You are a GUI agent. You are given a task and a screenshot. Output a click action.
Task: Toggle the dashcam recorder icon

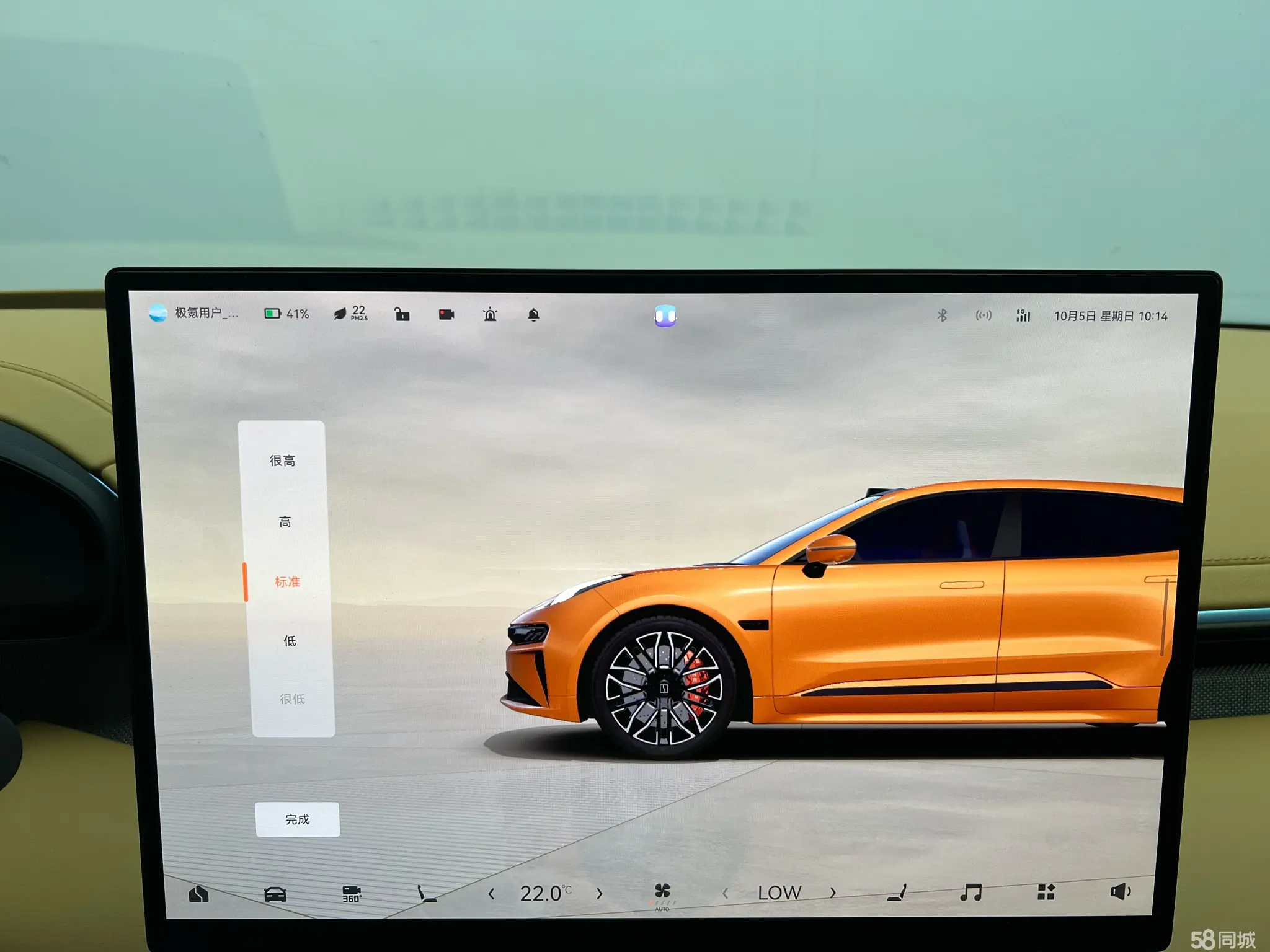point(446,314)
